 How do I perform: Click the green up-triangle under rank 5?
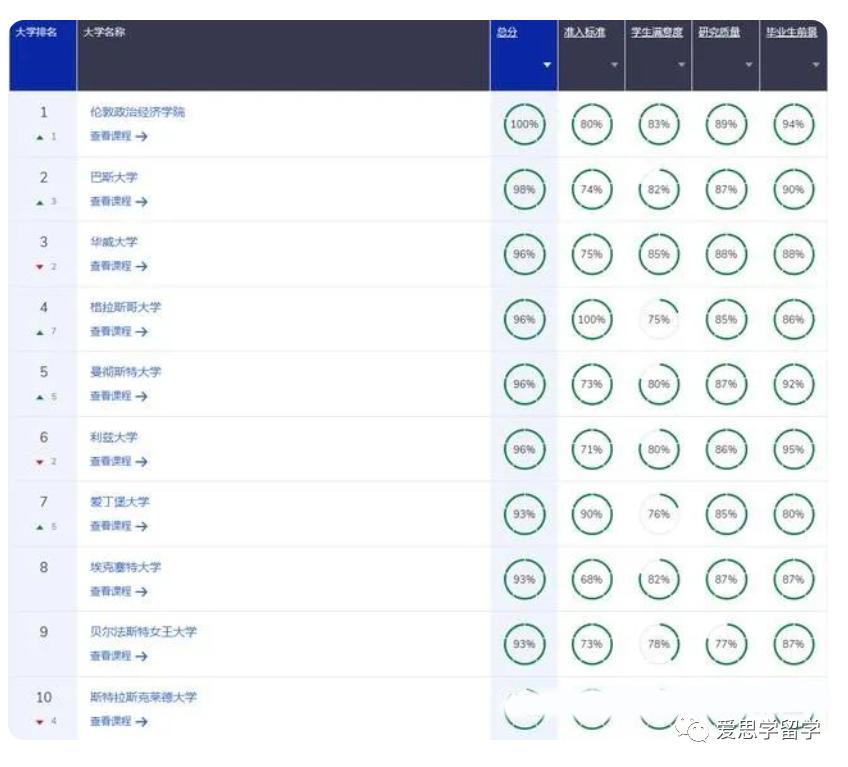coord(39,397)
